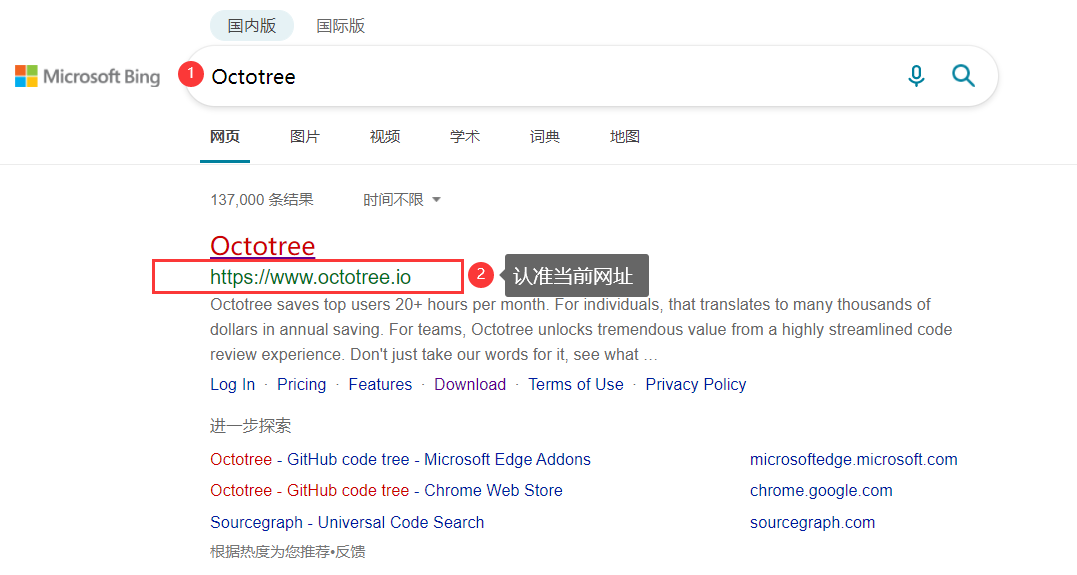Open the Features sitelink
The width and height of the screenshot is (1077, 575).
click(380, 385)
